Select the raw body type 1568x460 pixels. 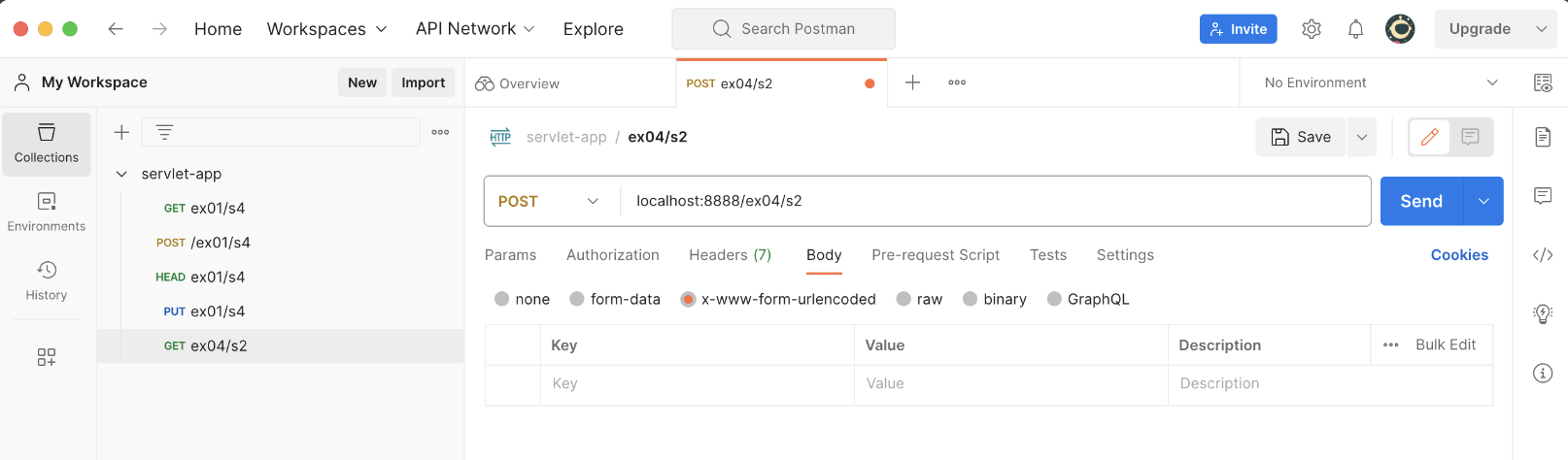[919, 299]
